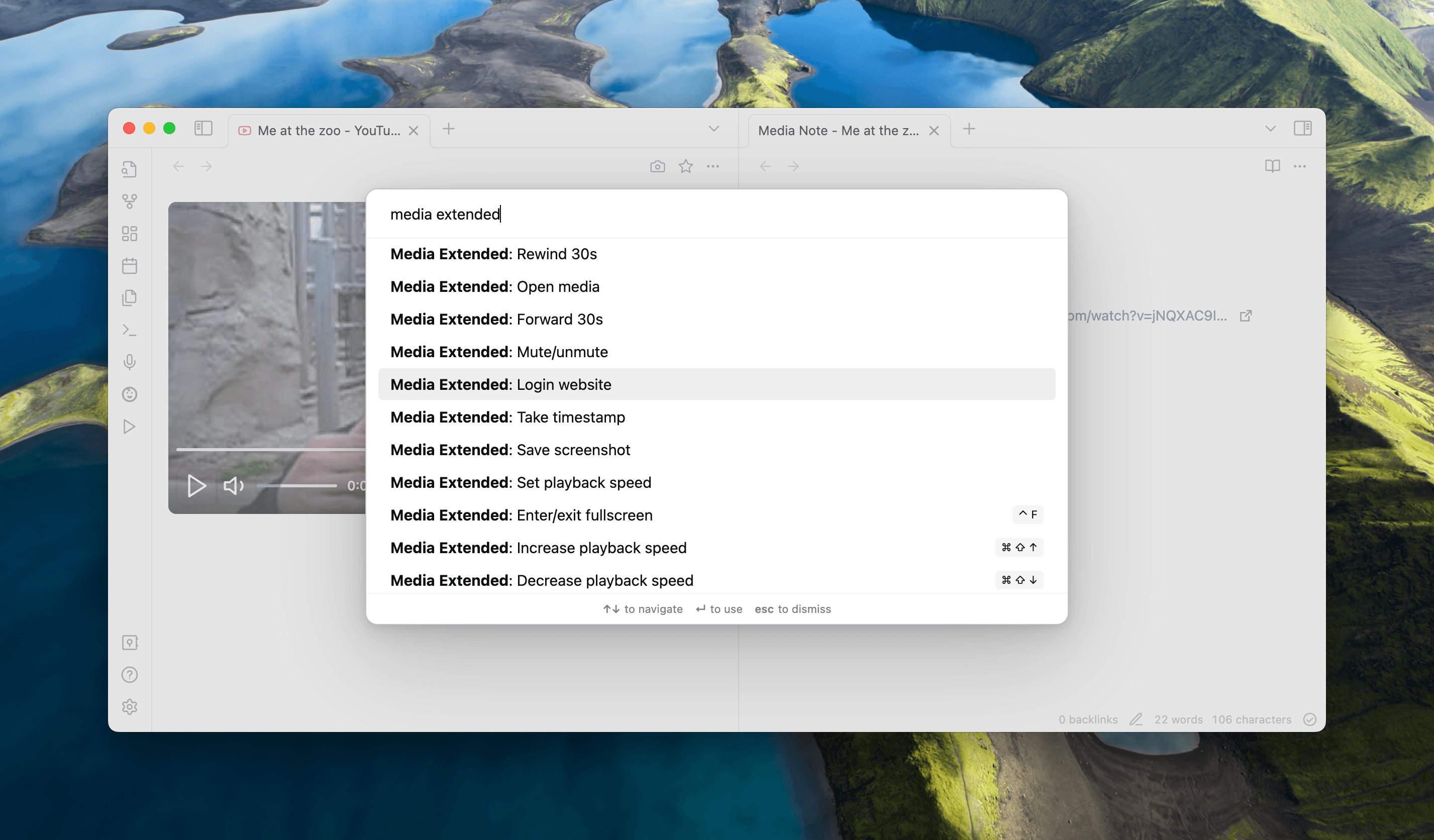Open more options in the media note pane
The width and height of the screenshot is (1434, 840).
pyautogui.click(x=1300, y=166)
